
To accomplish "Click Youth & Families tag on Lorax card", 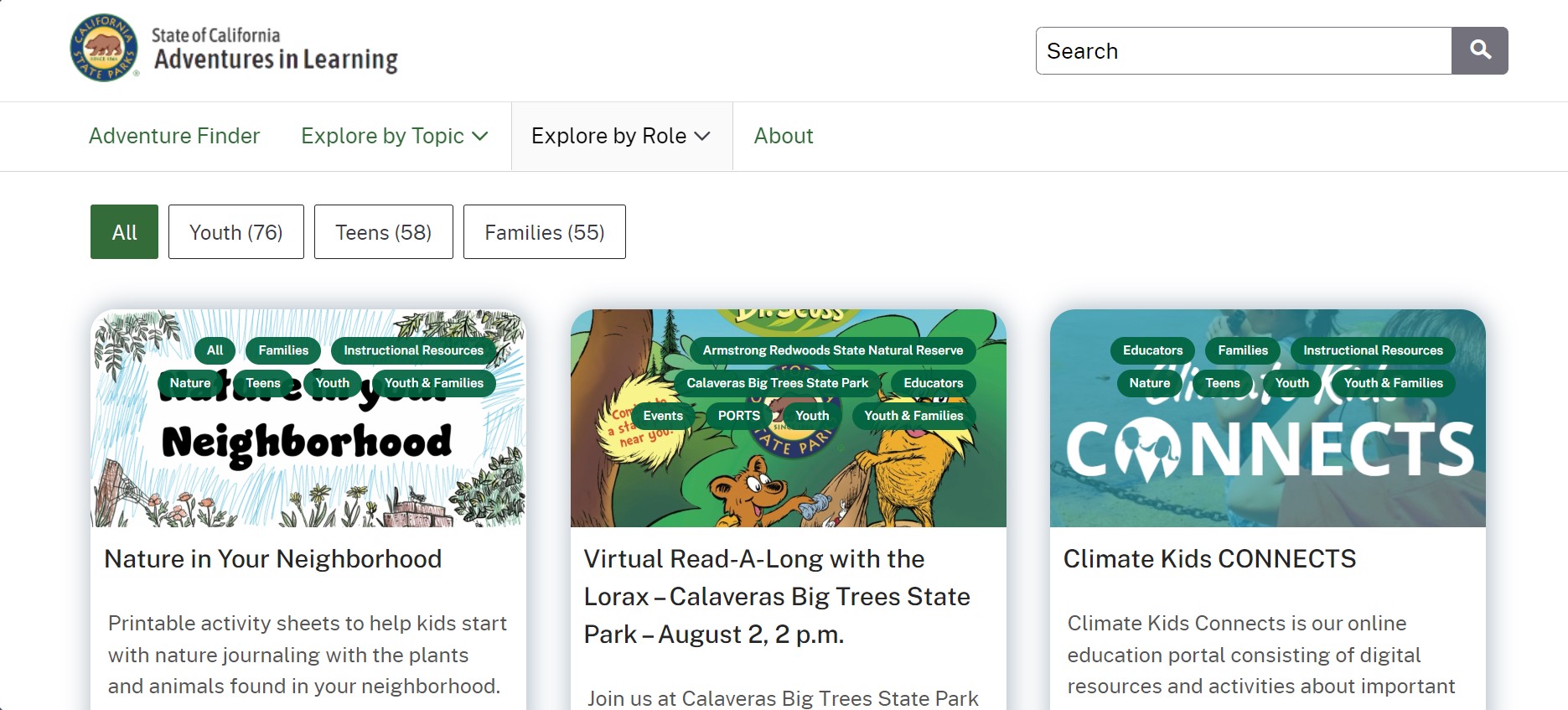I will [x=913, y=416].
